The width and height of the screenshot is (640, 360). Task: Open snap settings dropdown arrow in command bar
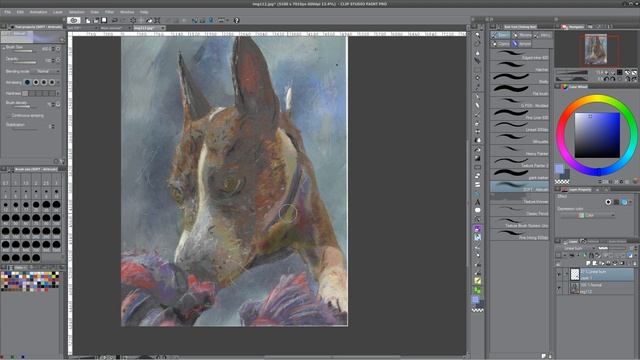point(227,20)
